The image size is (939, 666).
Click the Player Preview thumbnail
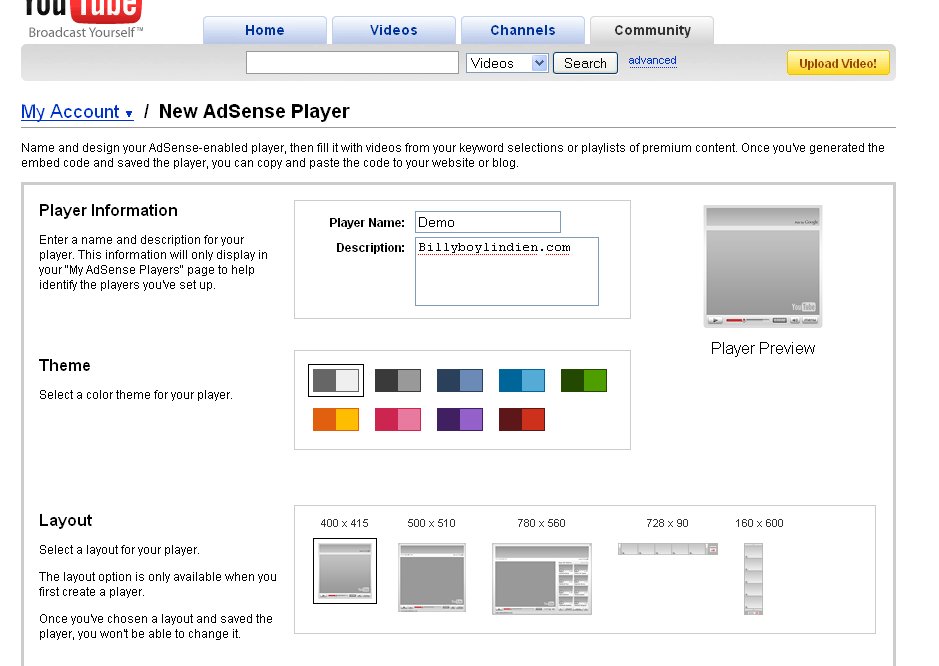tap(763, 267)
